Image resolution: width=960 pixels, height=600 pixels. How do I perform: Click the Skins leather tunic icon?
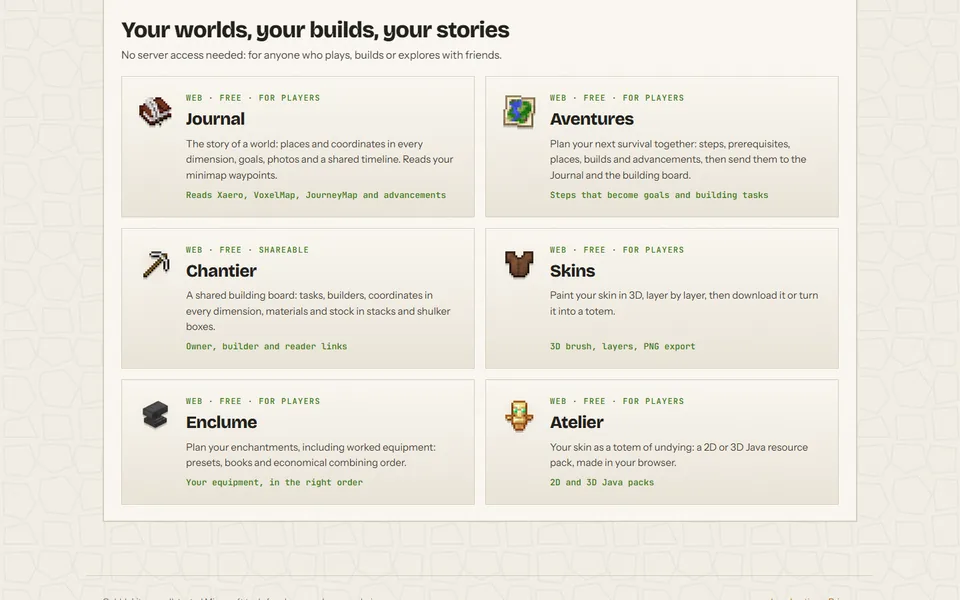[519, 264]
